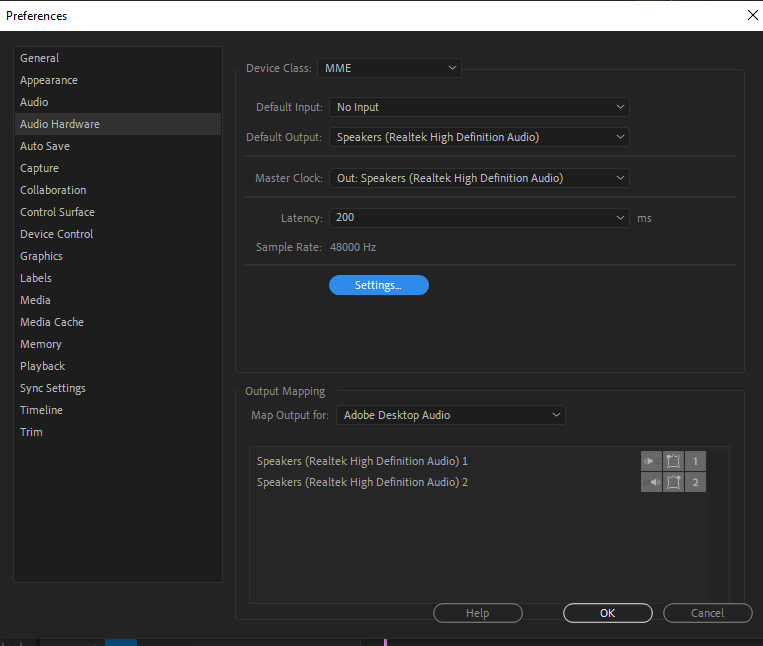The image size is (763, 646).
Task: Open the Audio preferences category
Action: [118, 102]
